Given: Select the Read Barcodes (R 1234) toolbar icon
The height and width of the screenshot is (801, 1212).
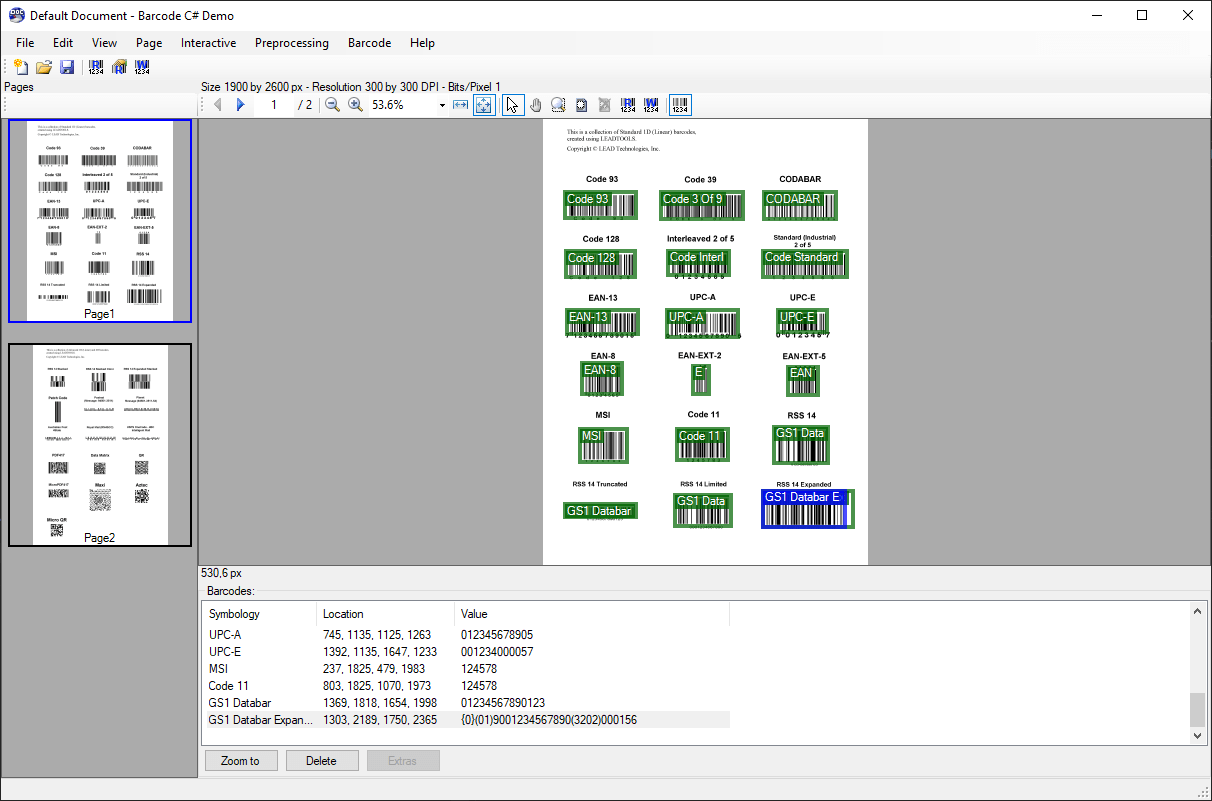Looking at the screenshot, I should 95,66.
